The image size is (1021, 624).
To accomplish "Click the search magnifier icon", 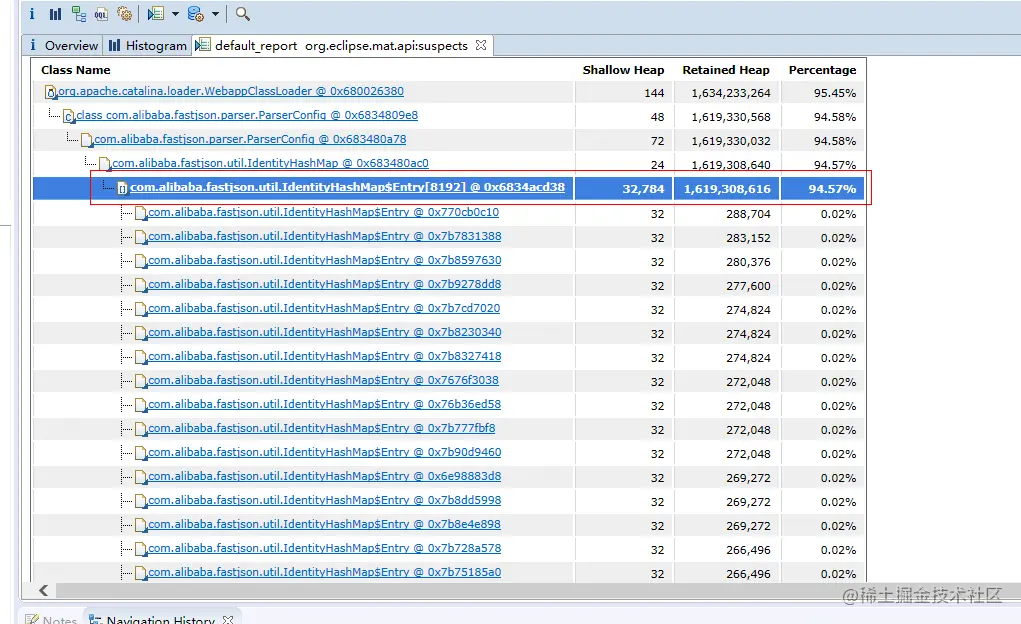I will (242, 14).
